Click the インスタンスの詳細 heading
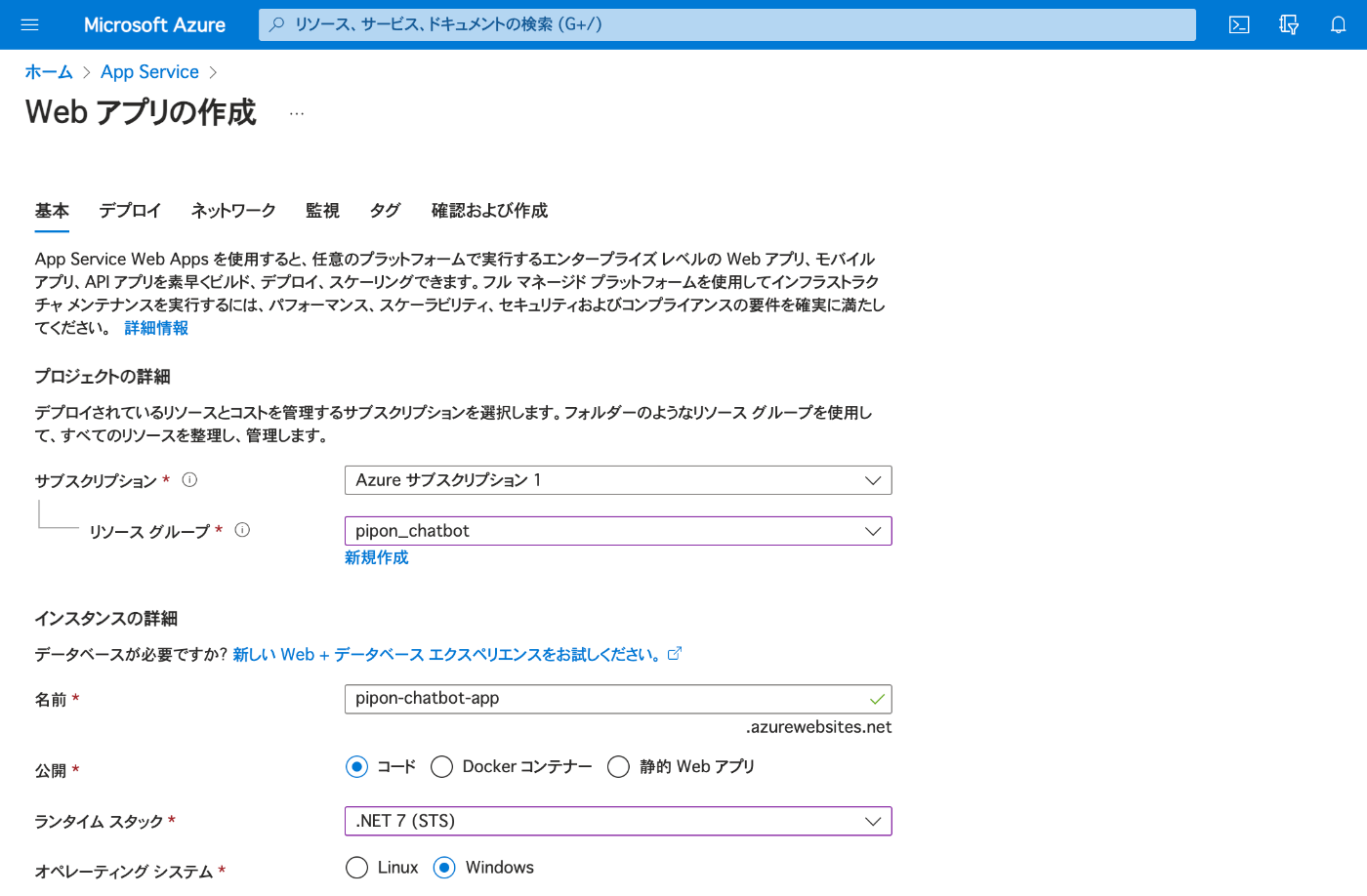 tap(105, 619)
